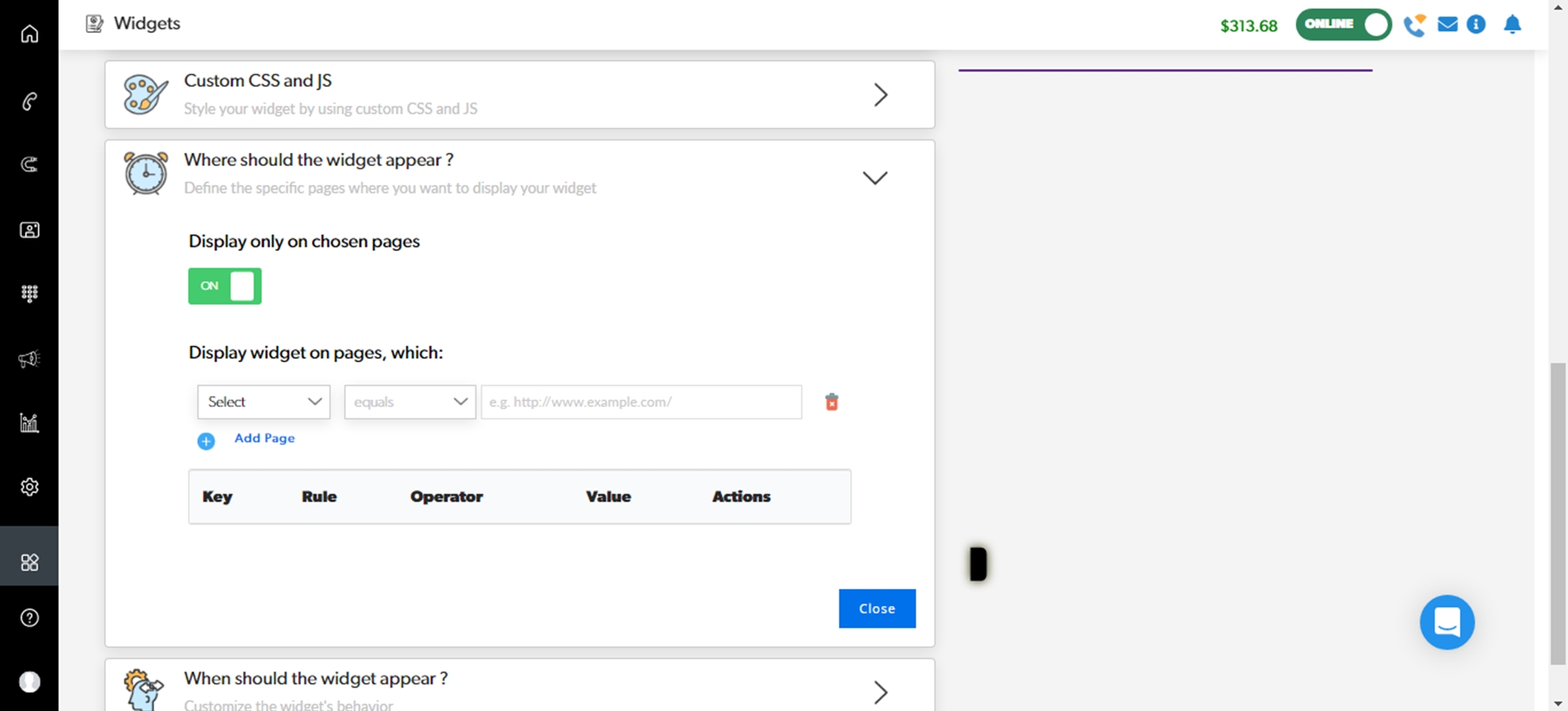Collapse Where should the widget appear section
Viewport: 1568px width, 711px height.
coord(874,178)
